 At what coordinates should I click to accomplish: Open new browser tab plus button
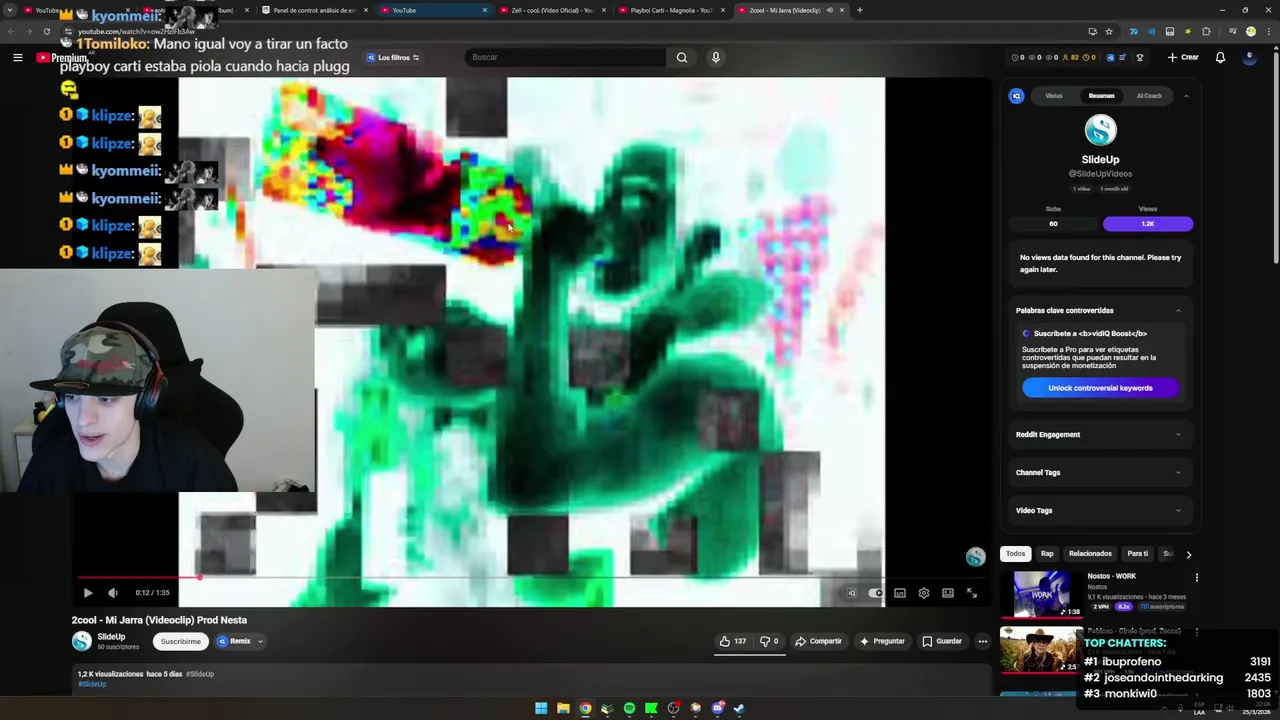click(x=859, y=10)
